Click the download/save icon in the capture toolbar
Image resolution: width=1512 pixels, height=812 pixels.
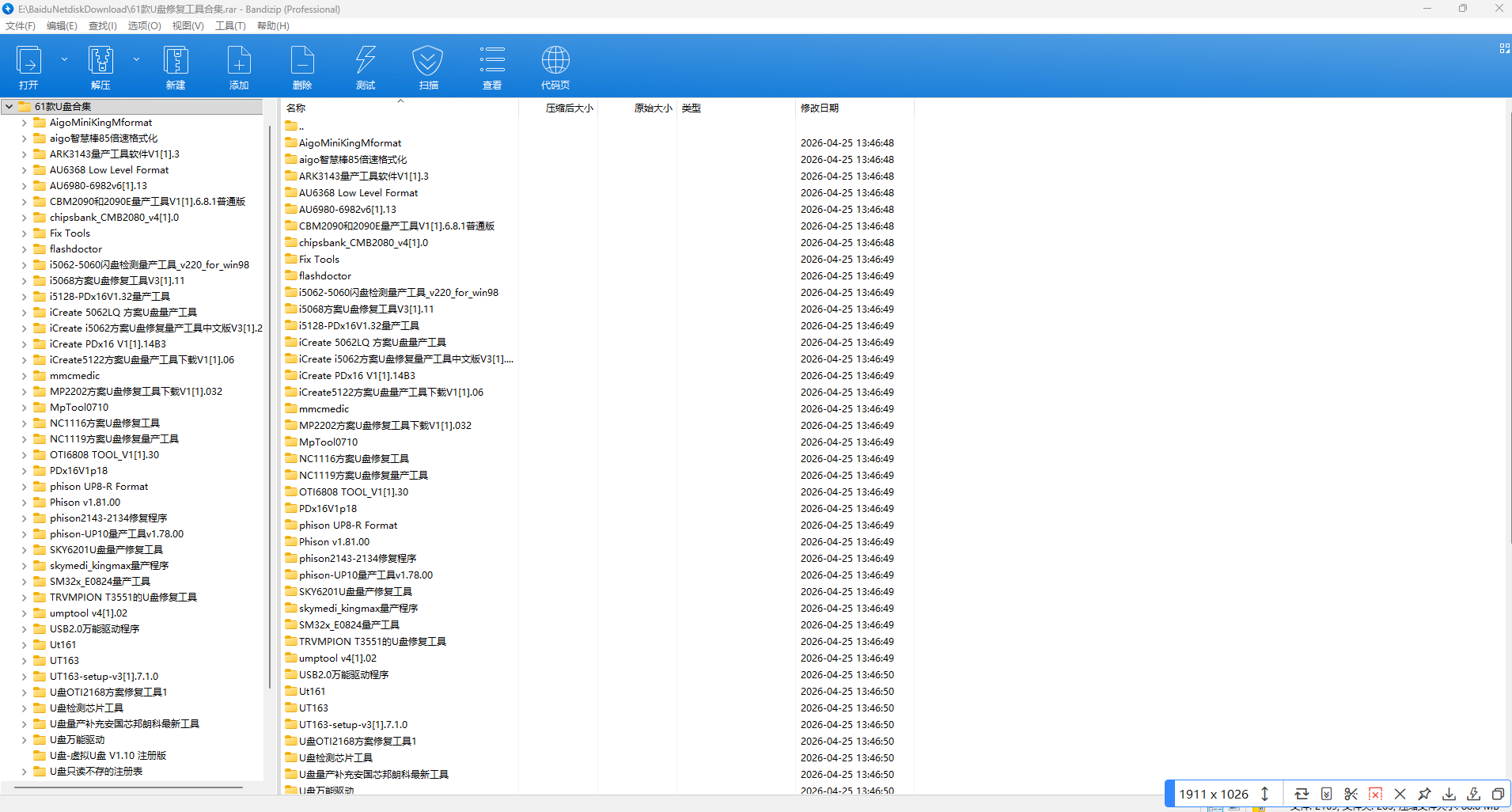[1449, 794]
